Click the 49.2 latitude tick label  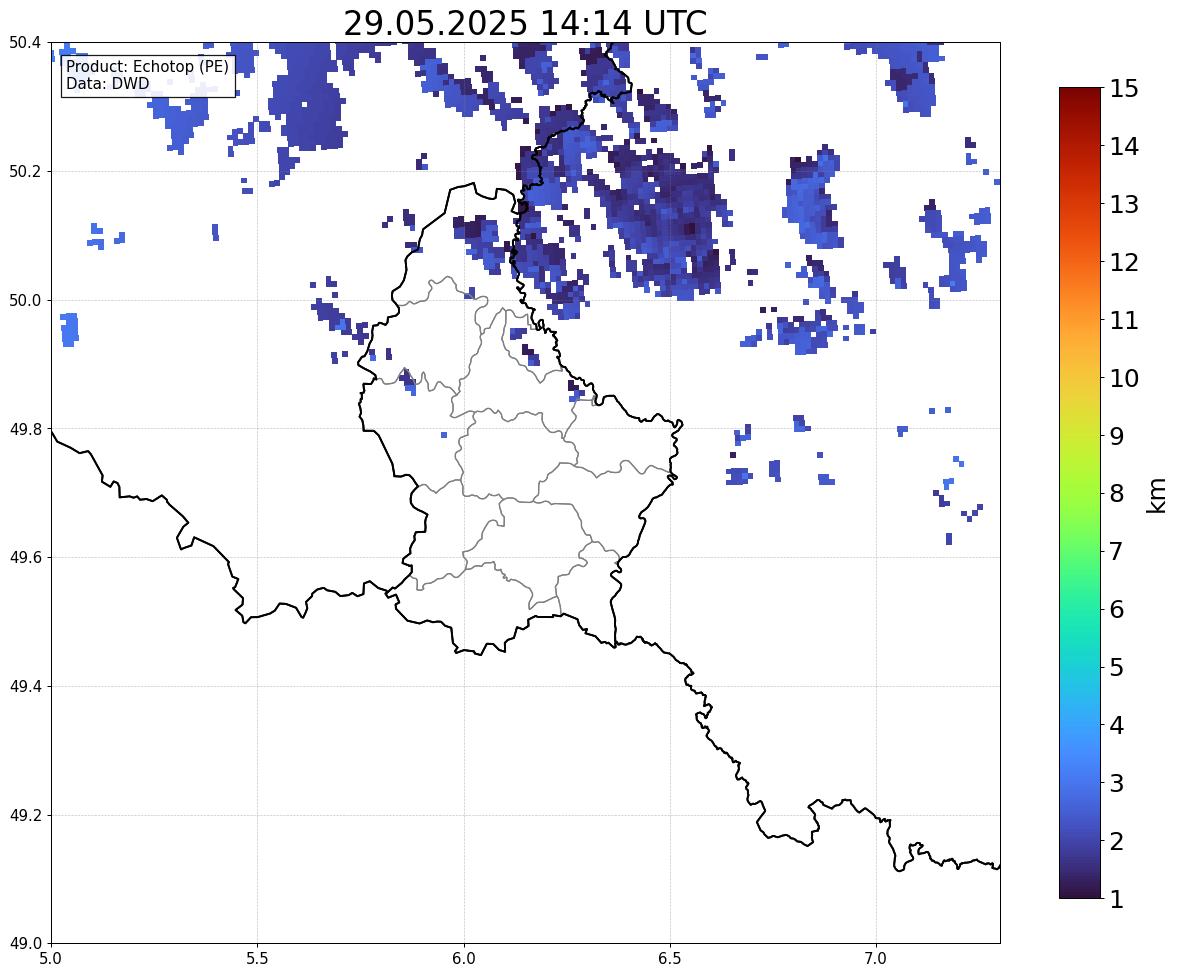pos(24,815)
